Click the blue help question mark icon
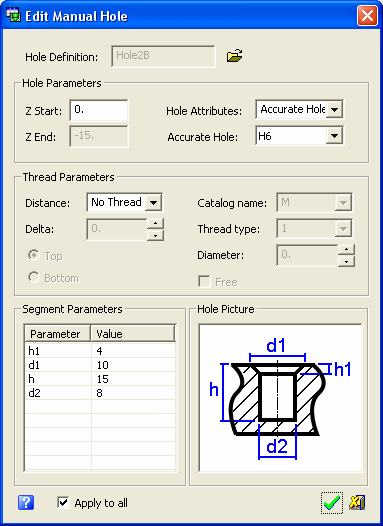Screen dimensions: 383x526 [25, 503]
